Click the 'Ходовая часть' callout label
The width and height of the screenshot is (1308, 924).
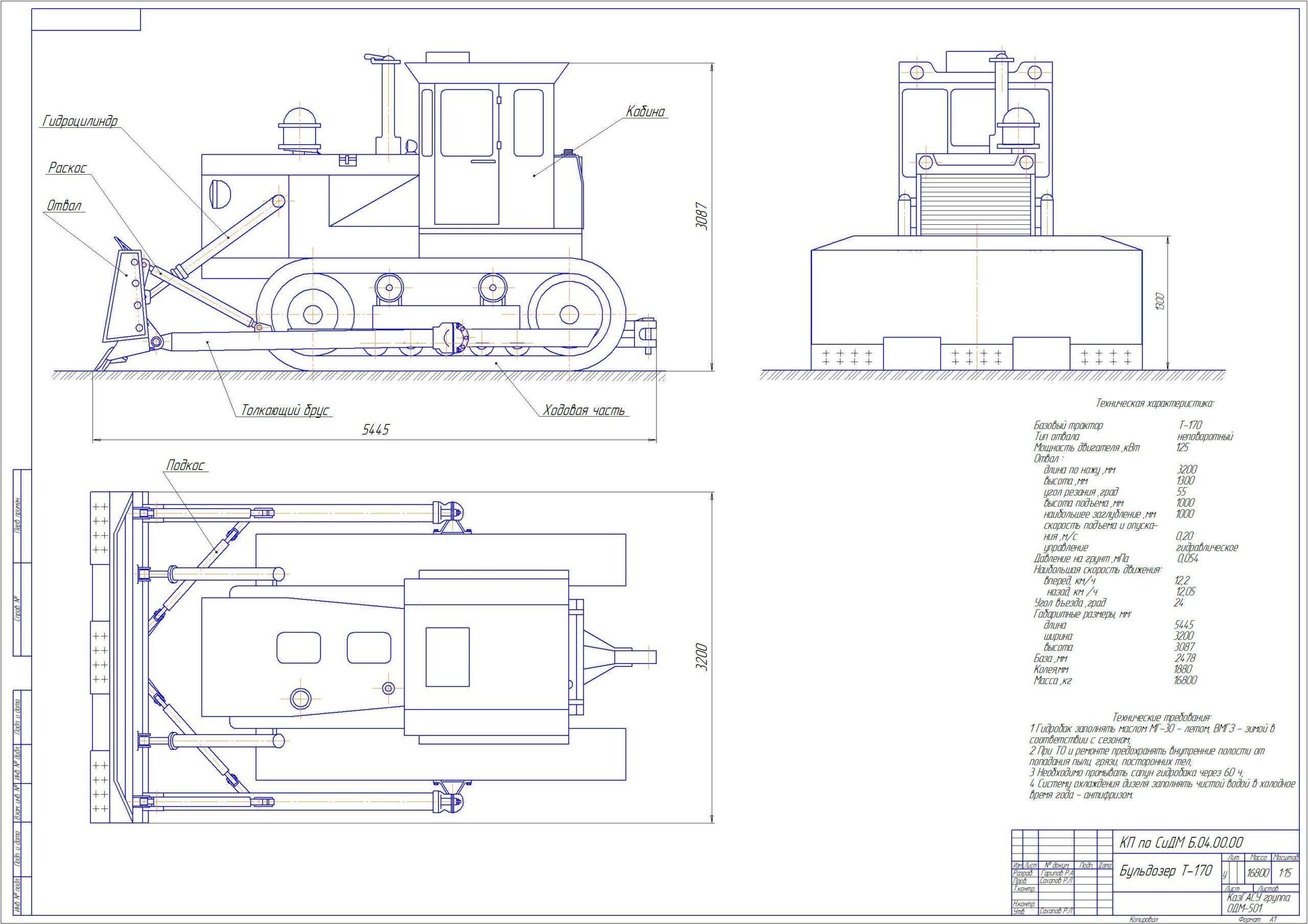point(583,410)
